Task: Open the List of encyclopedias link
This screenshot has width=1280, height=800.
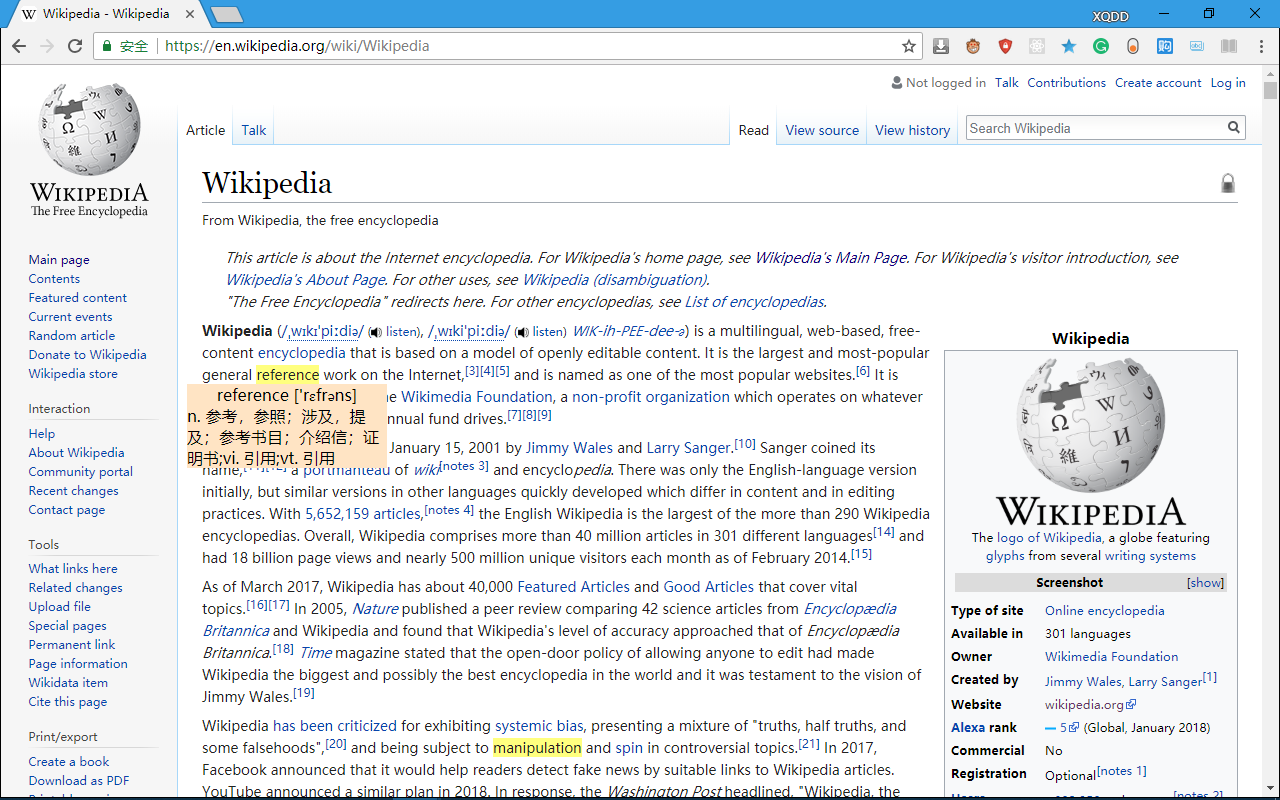Action: pos(754,302)
